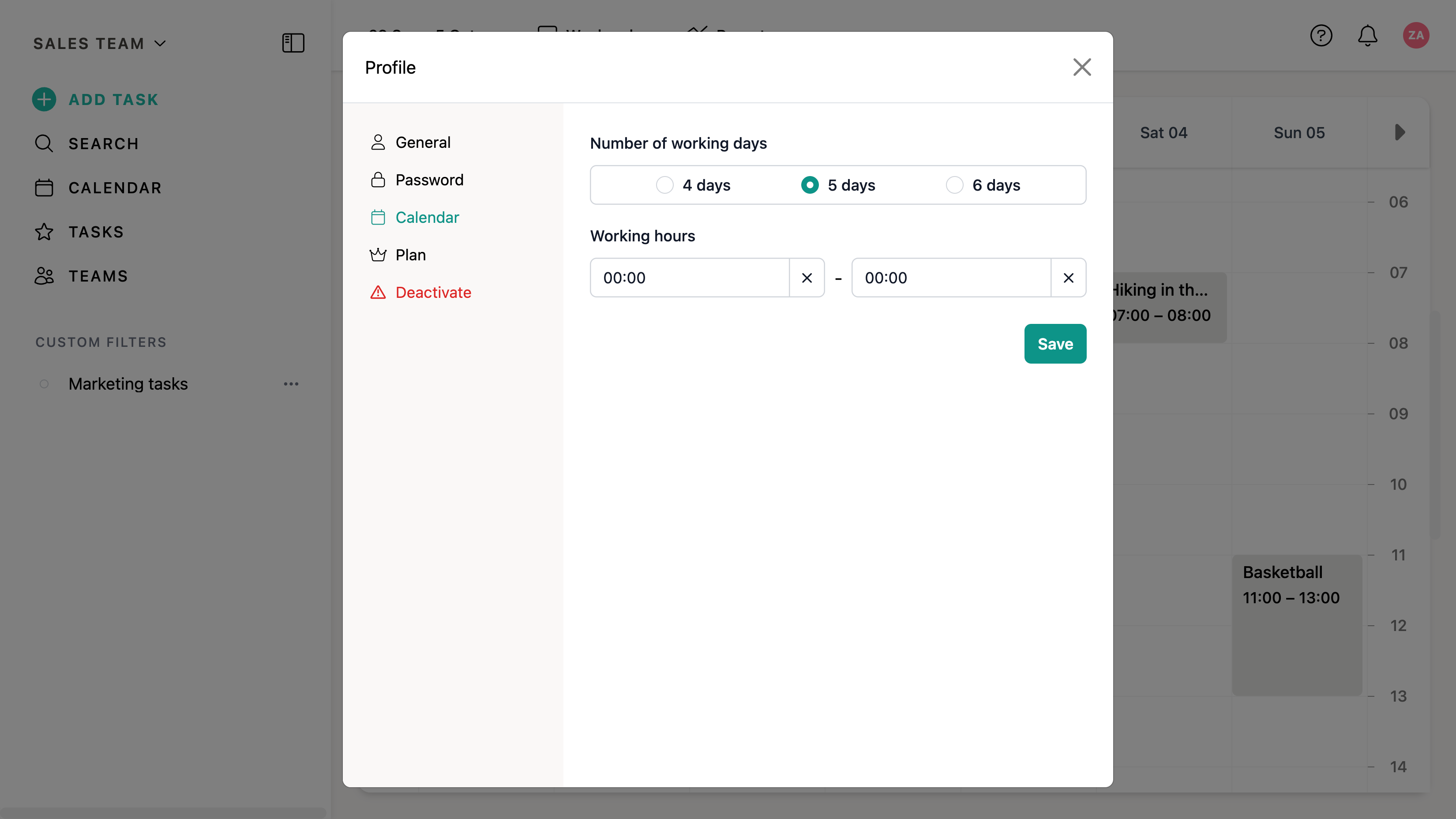Select the 5 days radio option
Image resolution: width=1456 pixels, height=819 pixels.
[809, 185]
